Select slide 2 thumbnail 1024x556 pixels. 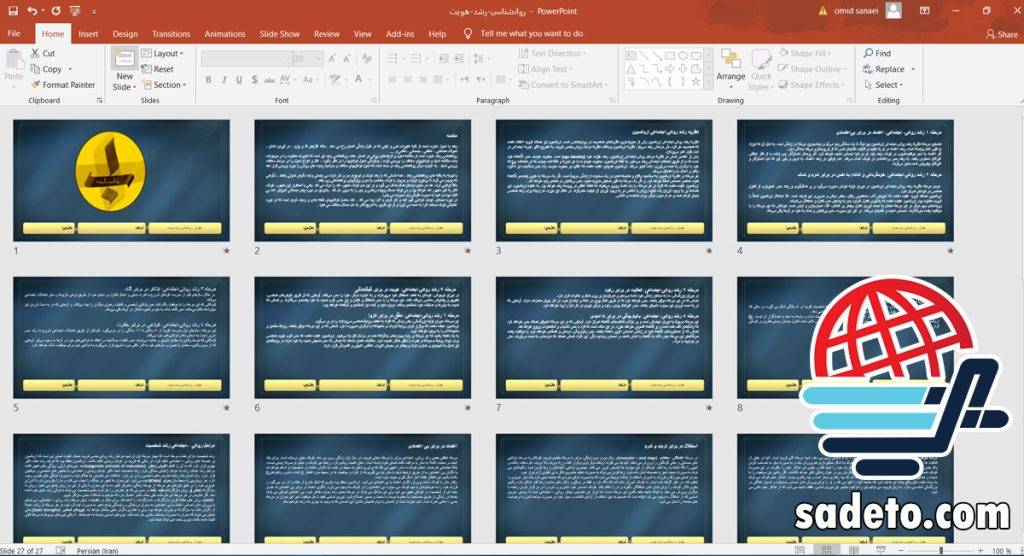tap(362, 180)
